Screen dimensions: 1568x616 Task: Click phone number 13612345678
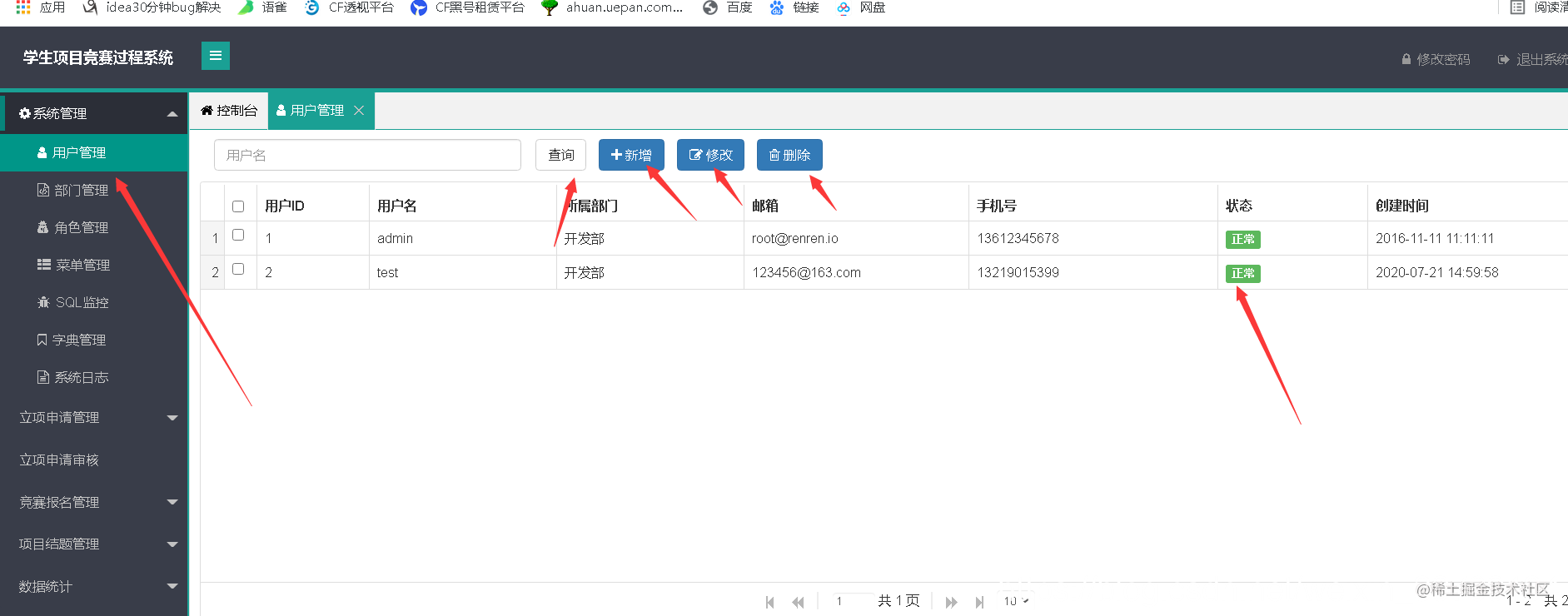point(1018,239)
